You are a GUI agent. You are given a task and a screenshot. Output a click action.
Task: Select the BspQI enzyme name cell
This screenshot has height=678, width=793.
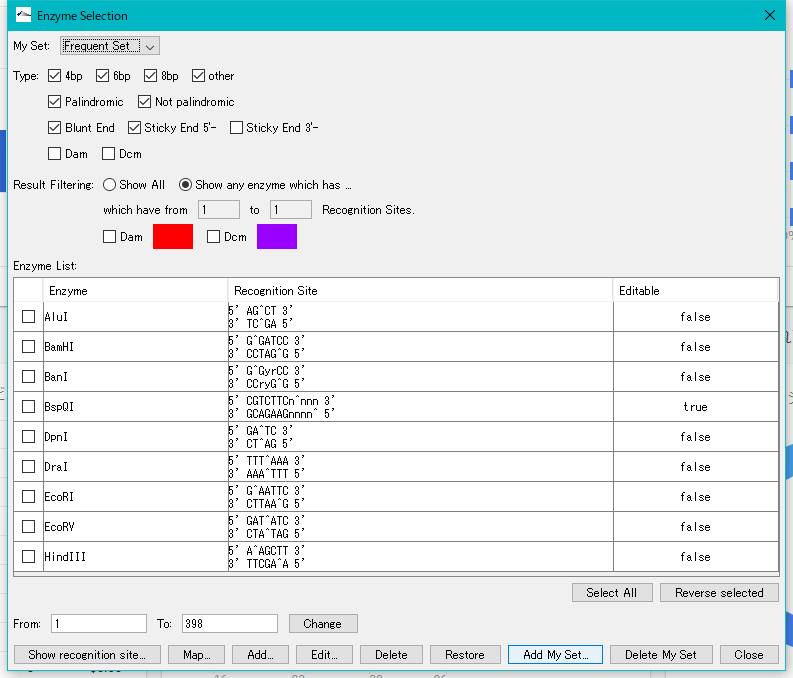pos(136,406)
